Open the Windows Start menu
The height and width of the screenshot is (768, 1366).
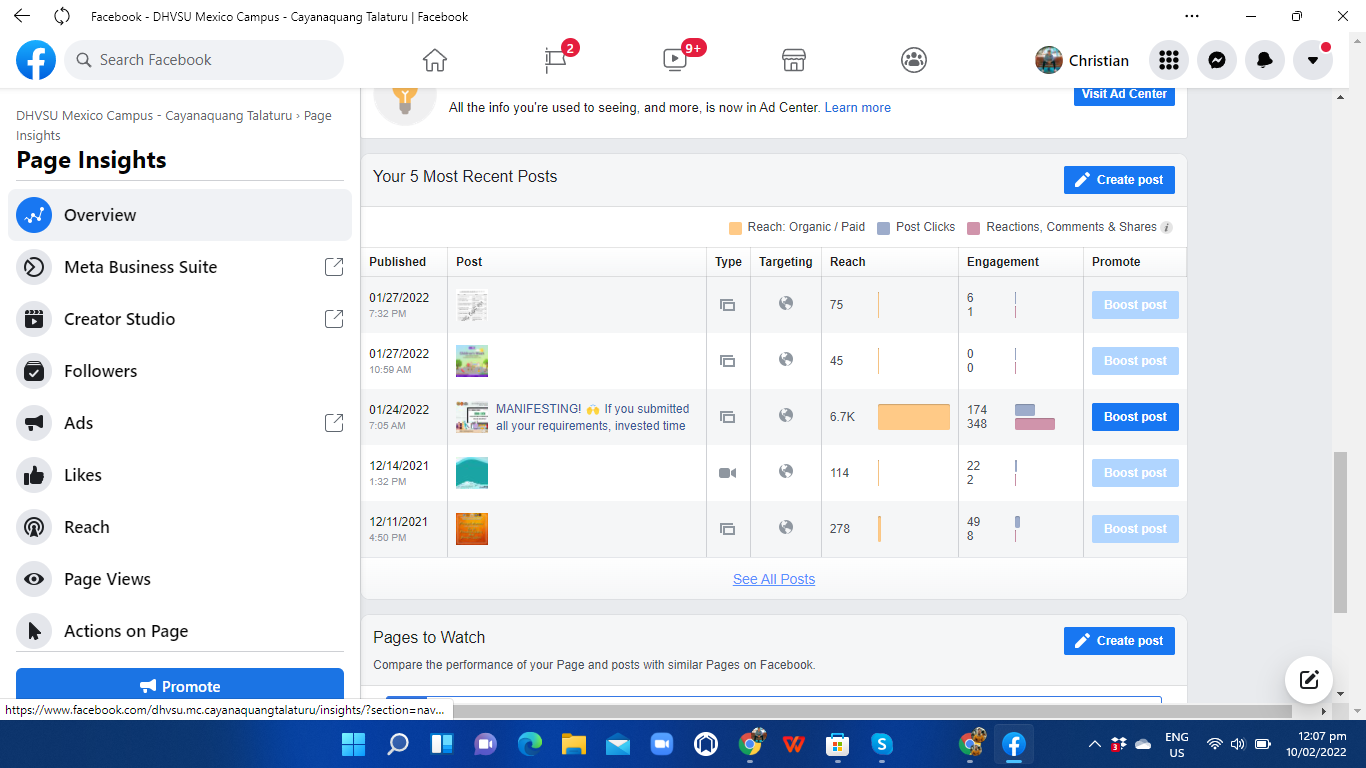point(354,744)
